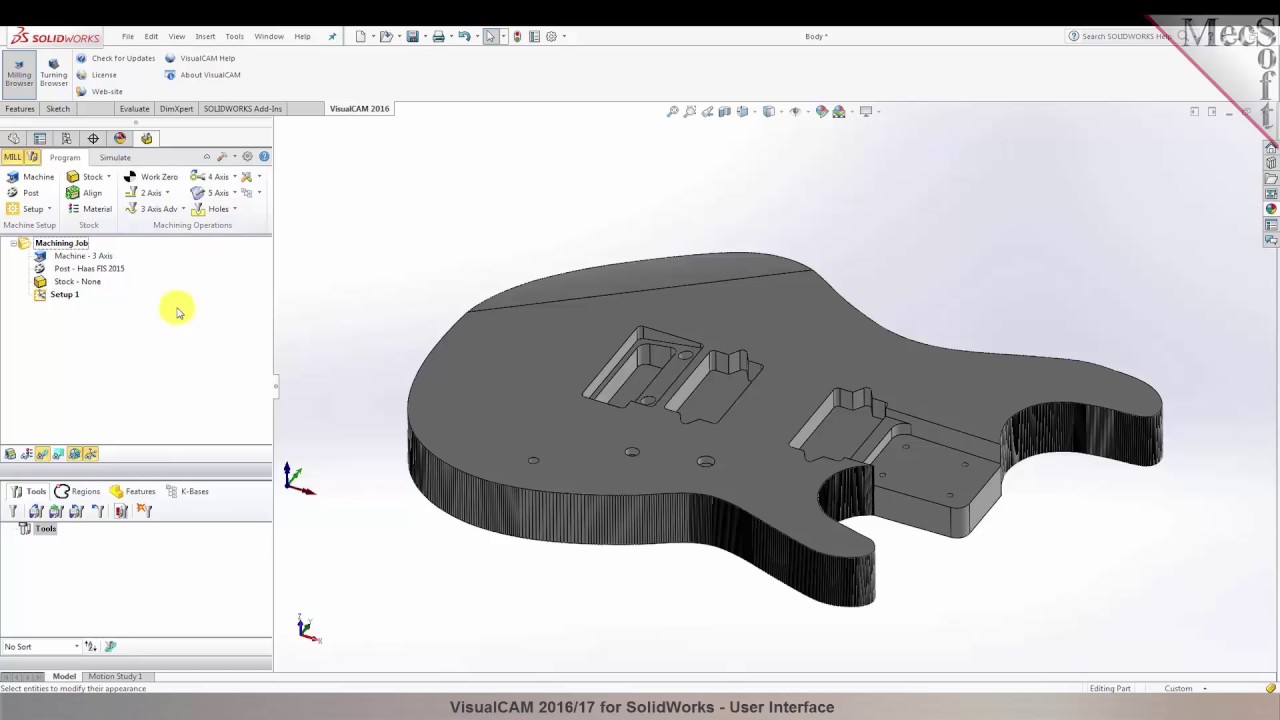Open the Insert menu
Image resolution: width=1280 pixels, height=720 pixels.
205,36
